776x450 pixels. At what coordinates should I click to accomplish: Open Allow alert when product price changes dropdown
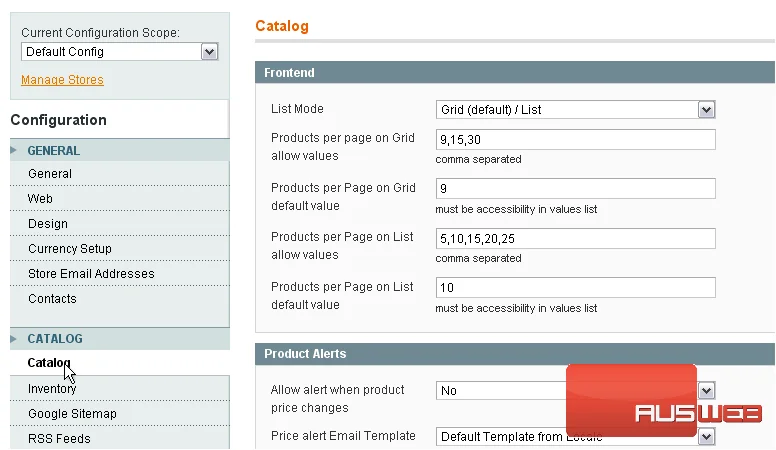576,391
